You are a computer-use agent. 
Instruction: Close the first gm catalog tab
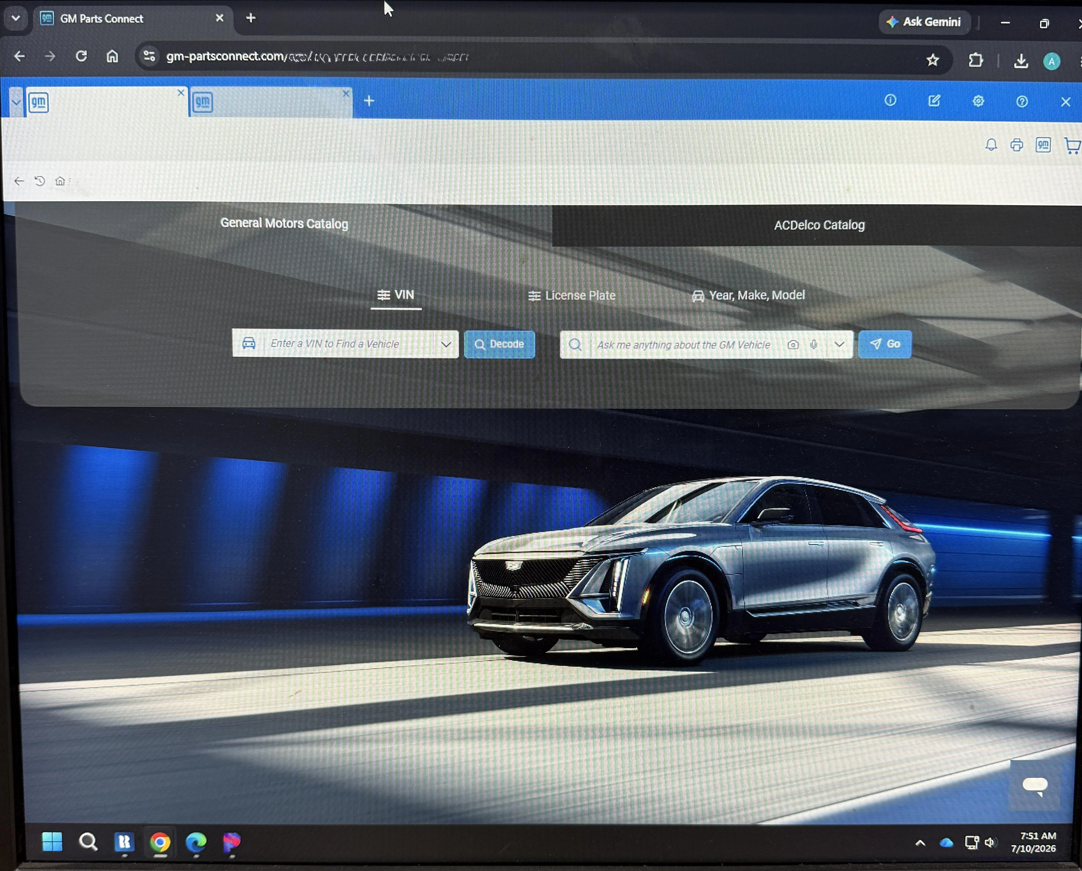(181, 92)
